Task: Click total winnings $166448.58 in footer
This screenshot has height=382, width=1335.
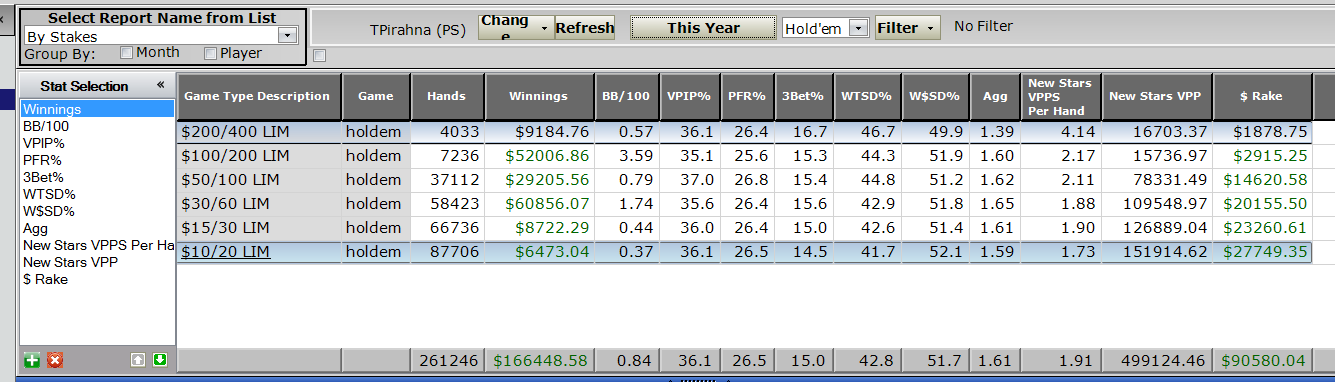Action: tap(539, 359)
